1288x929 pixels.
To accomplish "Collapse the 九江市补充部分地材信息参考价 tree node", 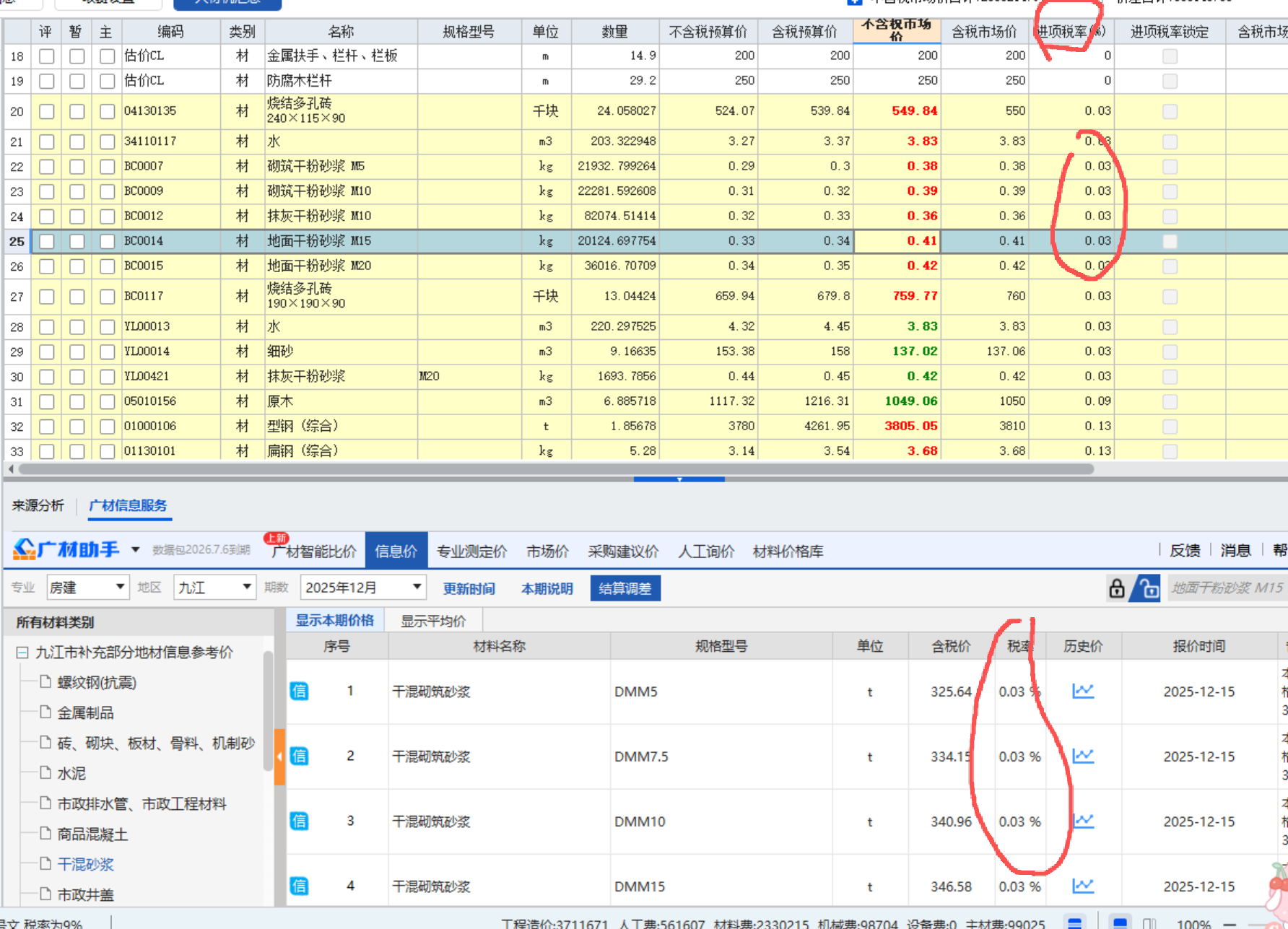I will 22,653.
